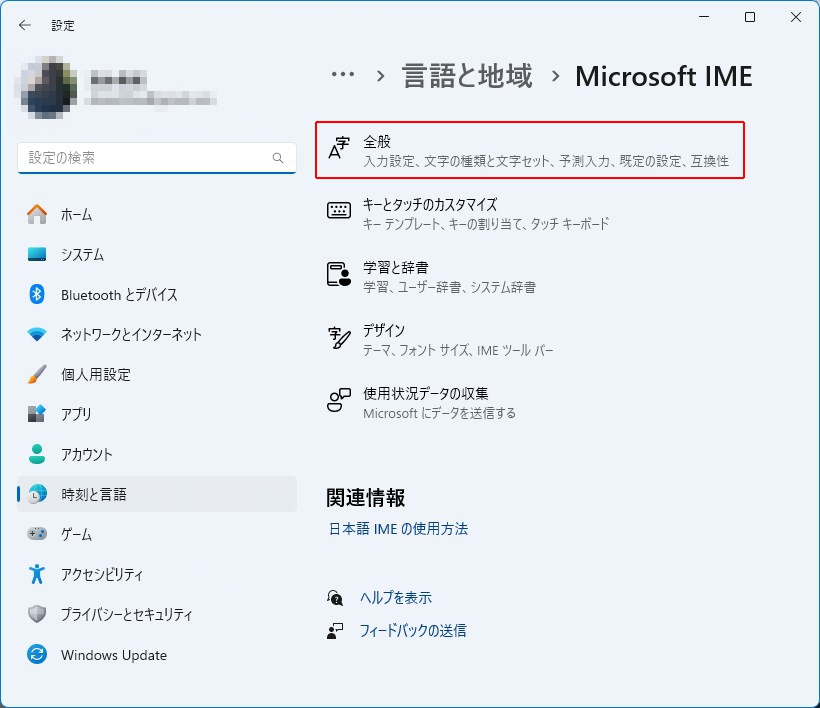Click the accessibility figure icon
The width and height of the screenshot is (820, 708).
click(37, 574)
